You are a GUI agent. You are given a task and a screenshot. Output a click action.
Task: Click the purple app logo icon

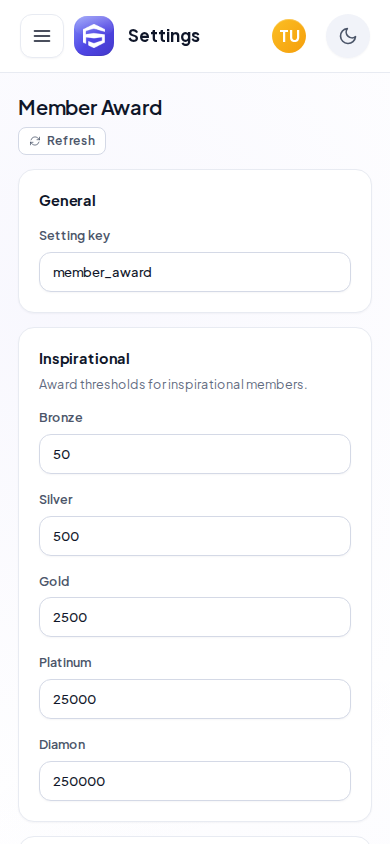pyautogui.click(x=94, y=36)
